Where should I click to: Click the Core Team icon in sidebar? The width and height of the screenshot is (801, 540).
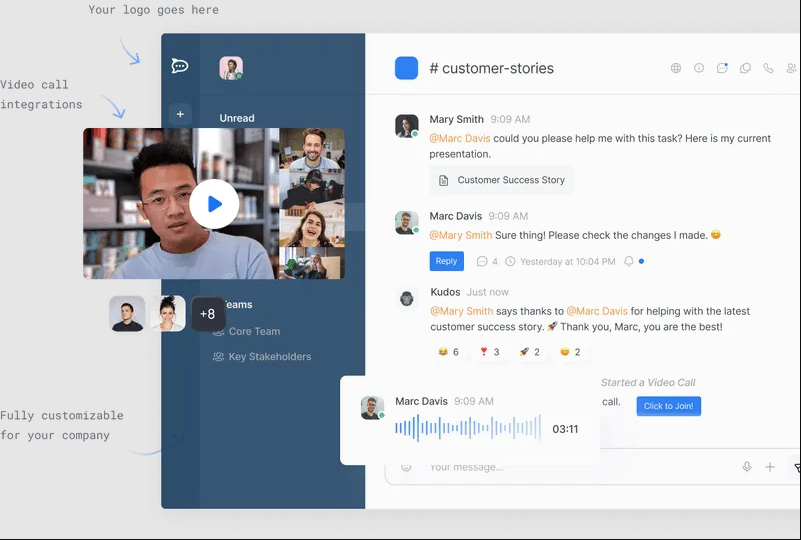click(x=219, y=332)
